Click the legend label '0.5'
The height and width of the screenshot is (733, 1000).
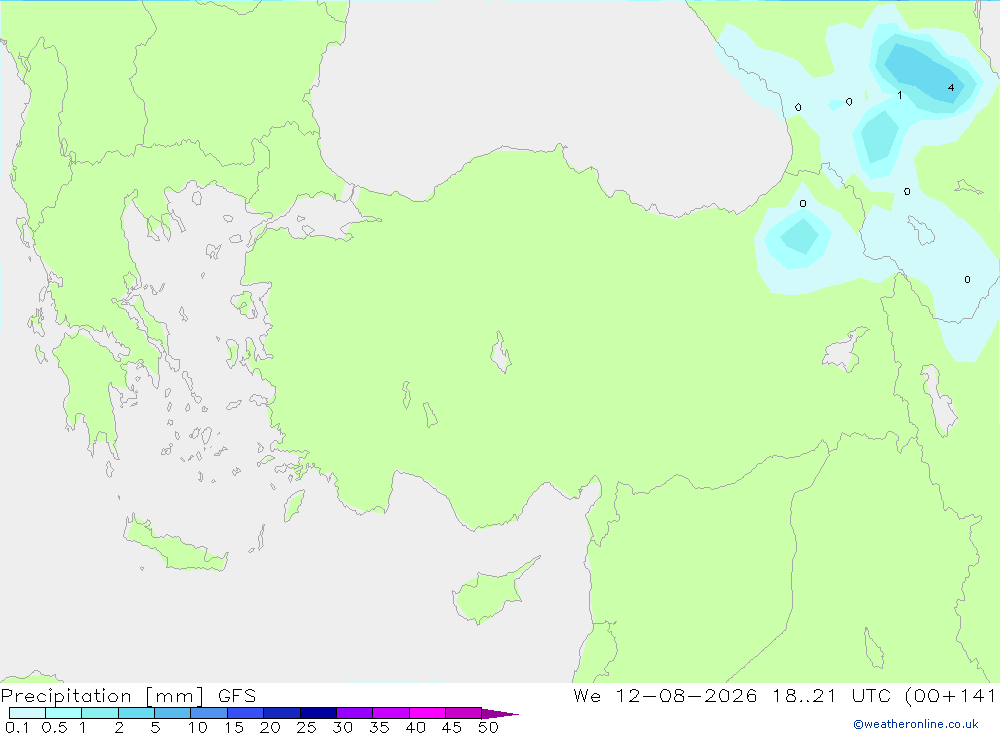pos(54,727)
